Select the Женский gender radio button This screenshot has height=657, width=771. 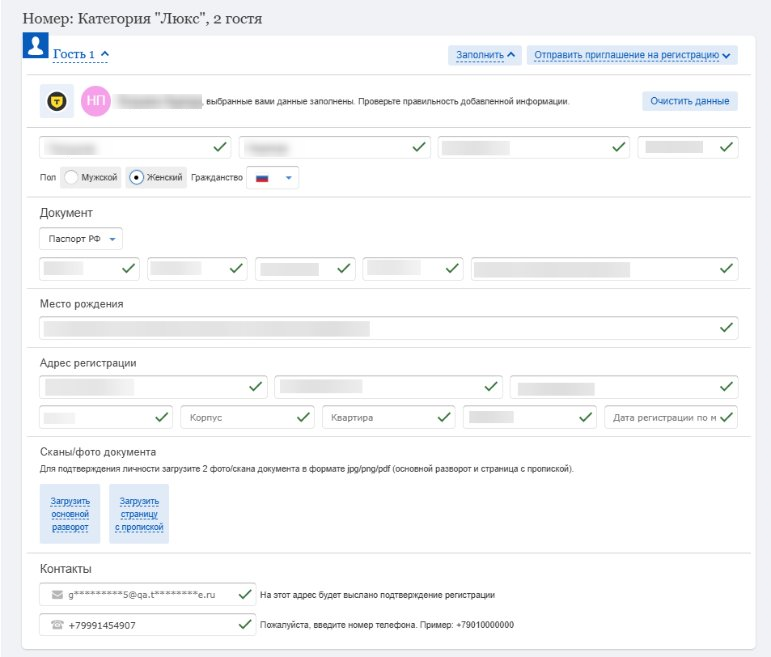[x=137, y=178]
